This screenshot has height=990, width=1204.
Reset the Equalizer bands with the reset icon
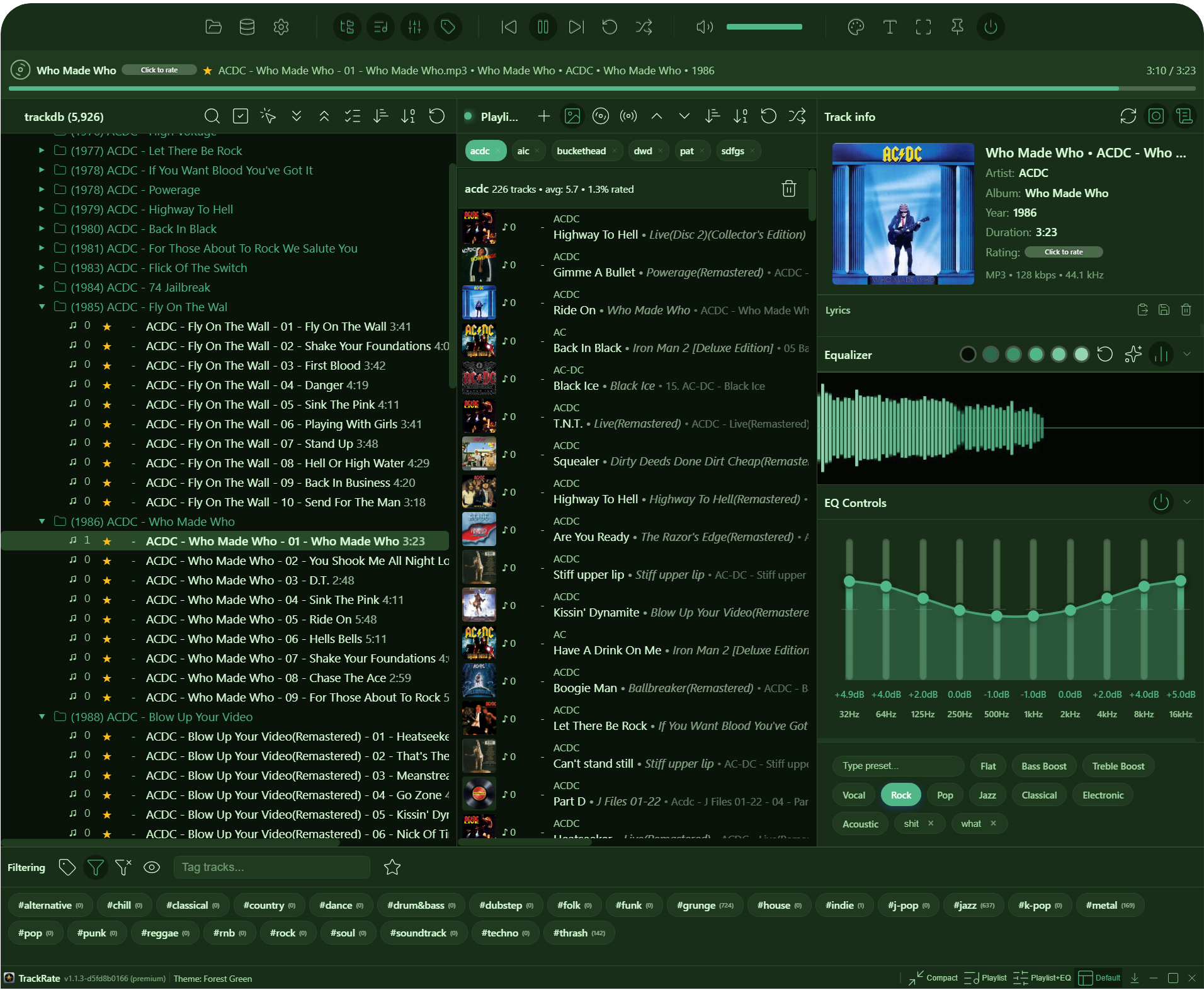click(x=1105, y=354)
